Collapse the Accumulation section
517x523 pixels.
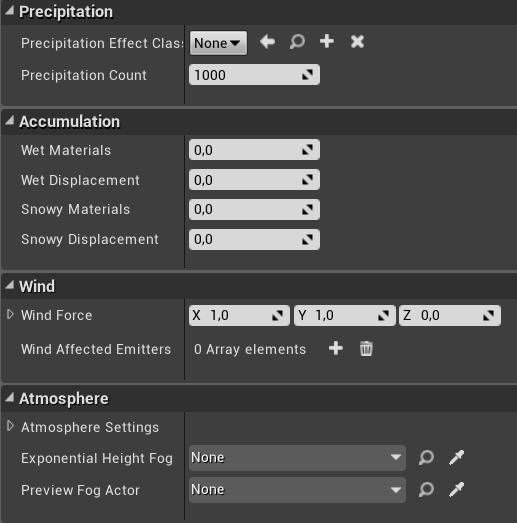[x=10, y=120]
